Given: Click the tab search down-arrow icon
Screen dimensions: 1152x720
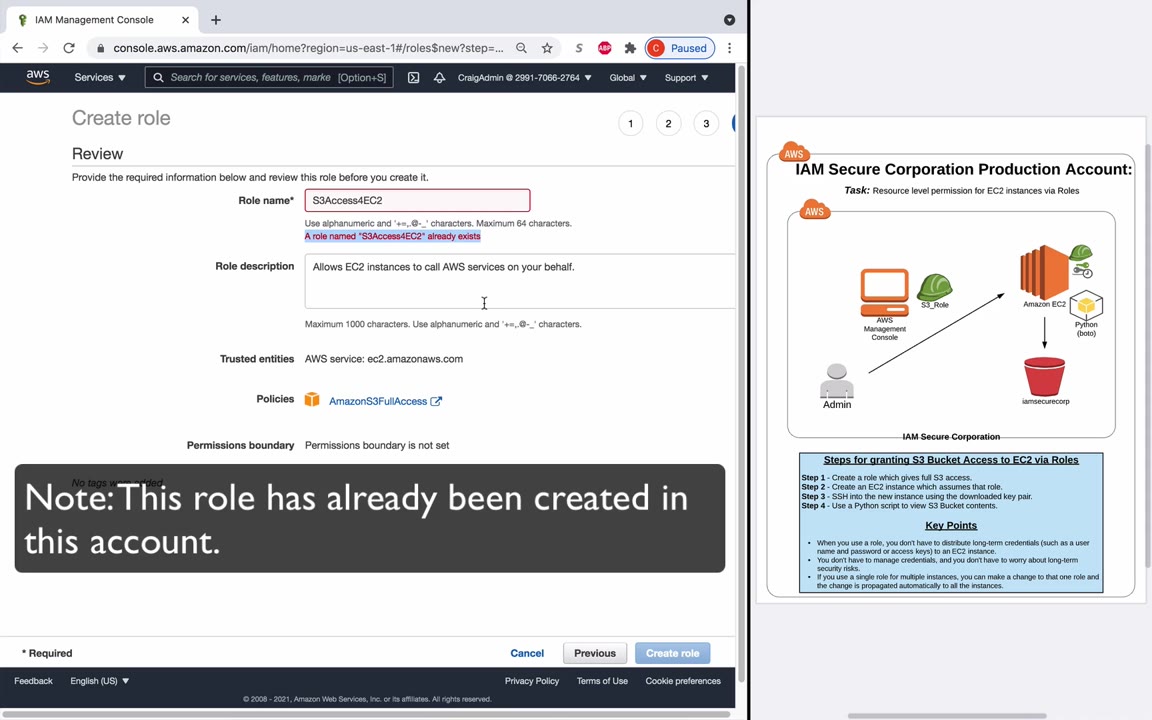Looking at the screenshot, I should click(729, 20).
